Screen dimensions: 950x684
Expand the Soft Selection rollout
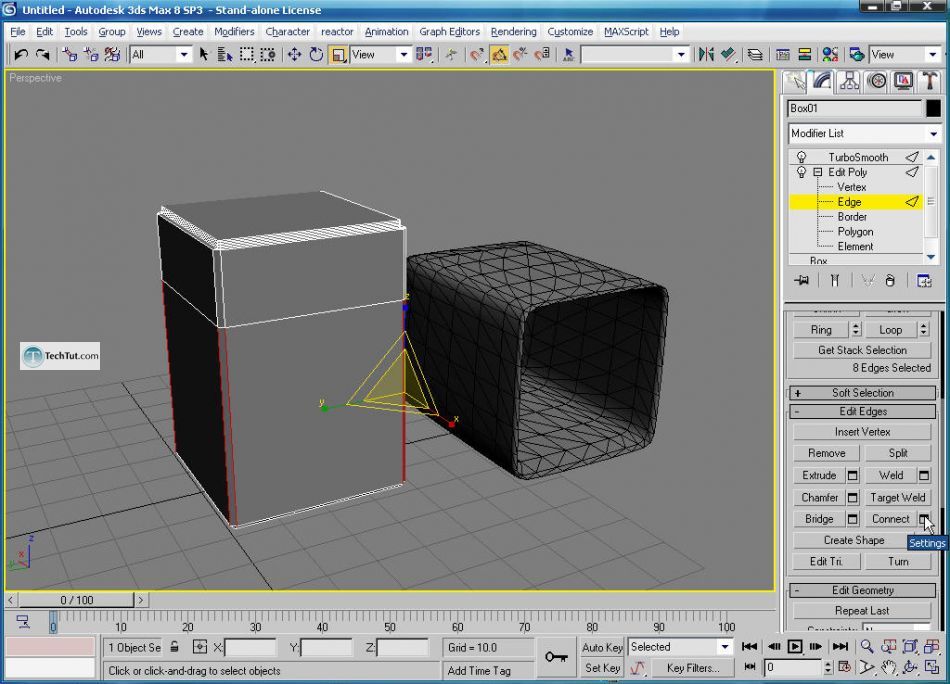(863, 393)
